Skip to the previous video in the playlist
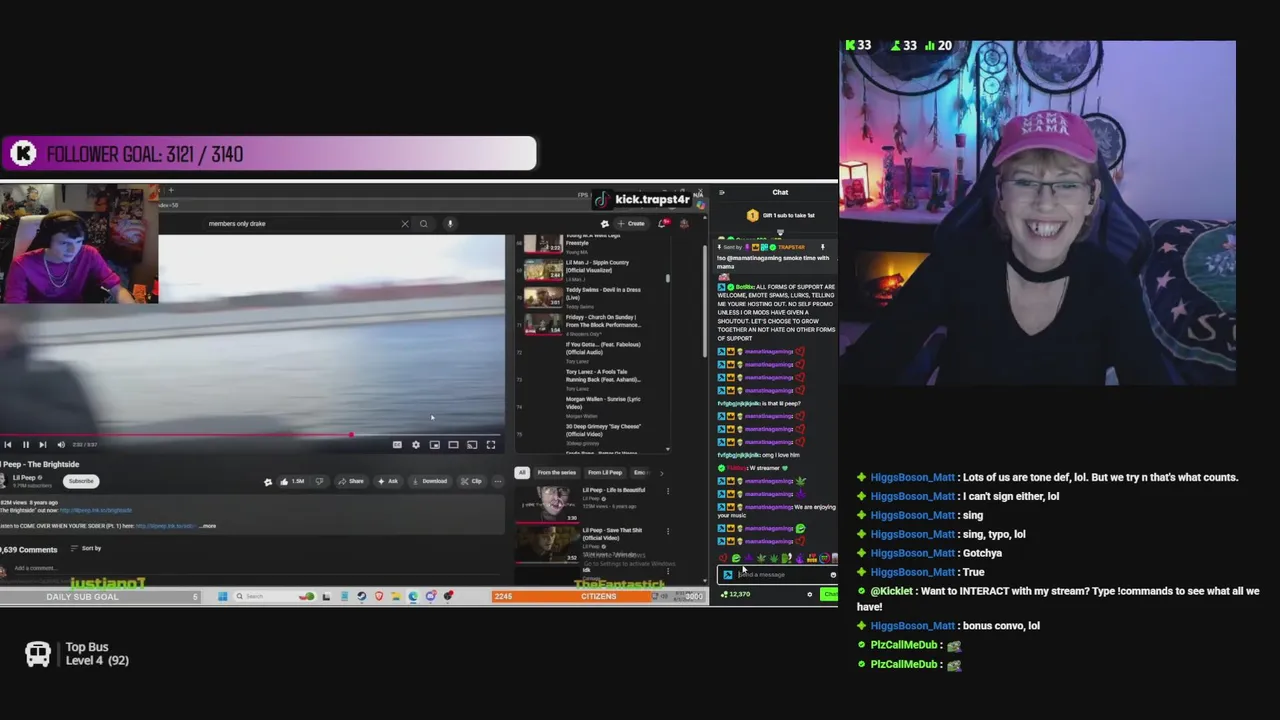 click(8, 445)
